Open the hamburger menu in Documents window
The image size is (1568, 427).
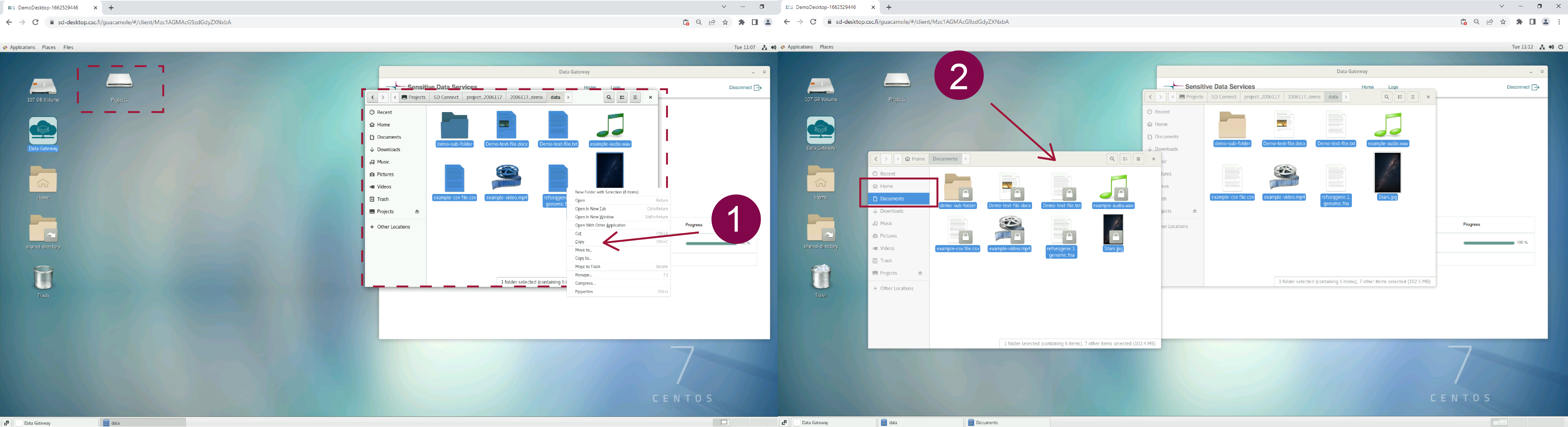[x=1138, y=159]
